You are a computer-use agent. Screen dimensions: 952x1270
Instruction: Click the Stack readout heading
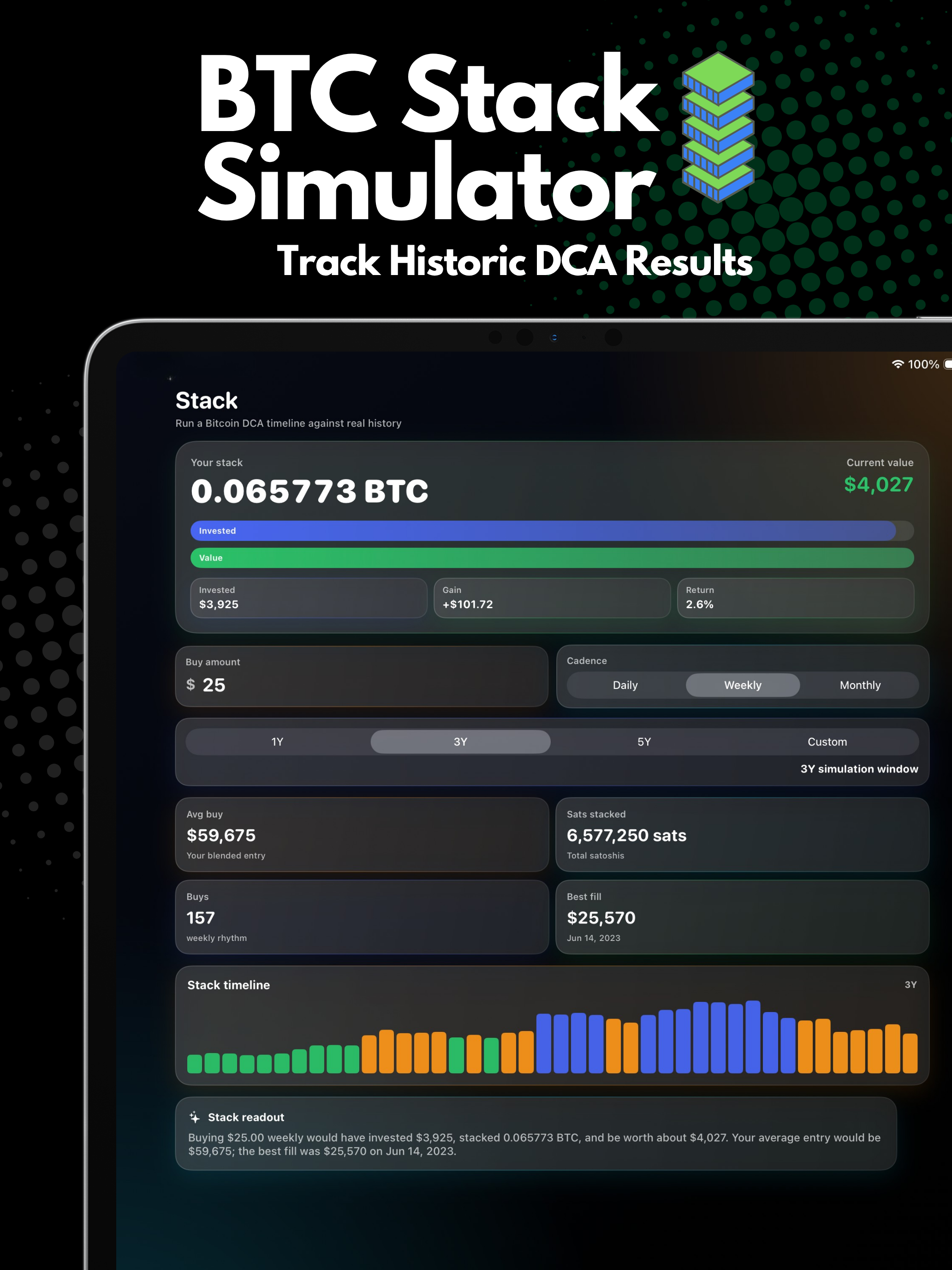pyautogui.click(x=245, y=1117)
